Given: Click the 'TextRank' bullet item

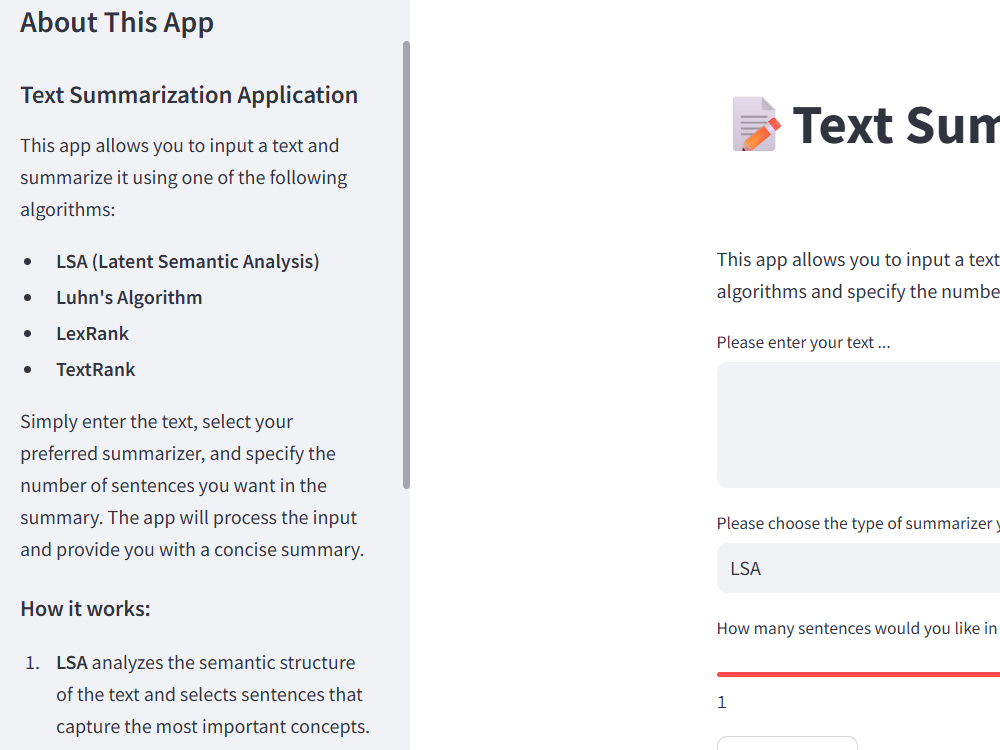Looking at the screenshot, I should [x=96, y=370].
